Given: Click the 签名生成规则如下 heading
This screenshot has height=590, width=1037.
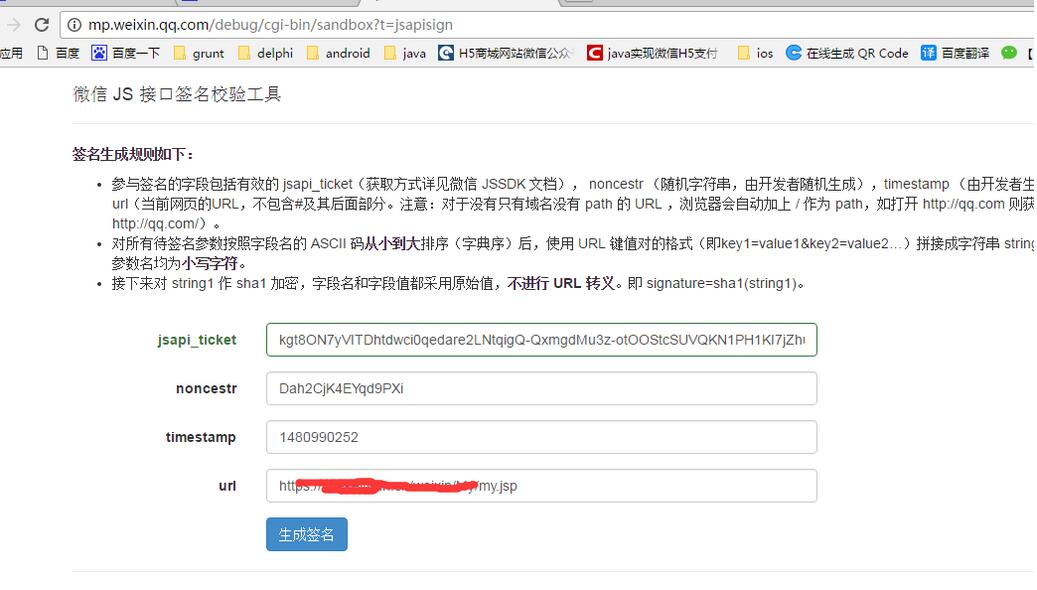Looking at the screenshot, I should [133, 154].
